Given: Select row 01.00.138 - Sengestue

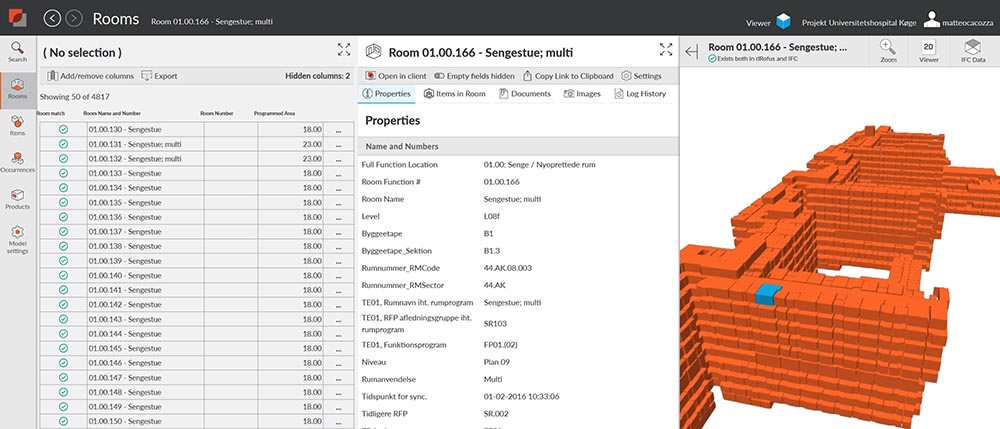Looking at the screenshot, I should click(x=196, y=246).
